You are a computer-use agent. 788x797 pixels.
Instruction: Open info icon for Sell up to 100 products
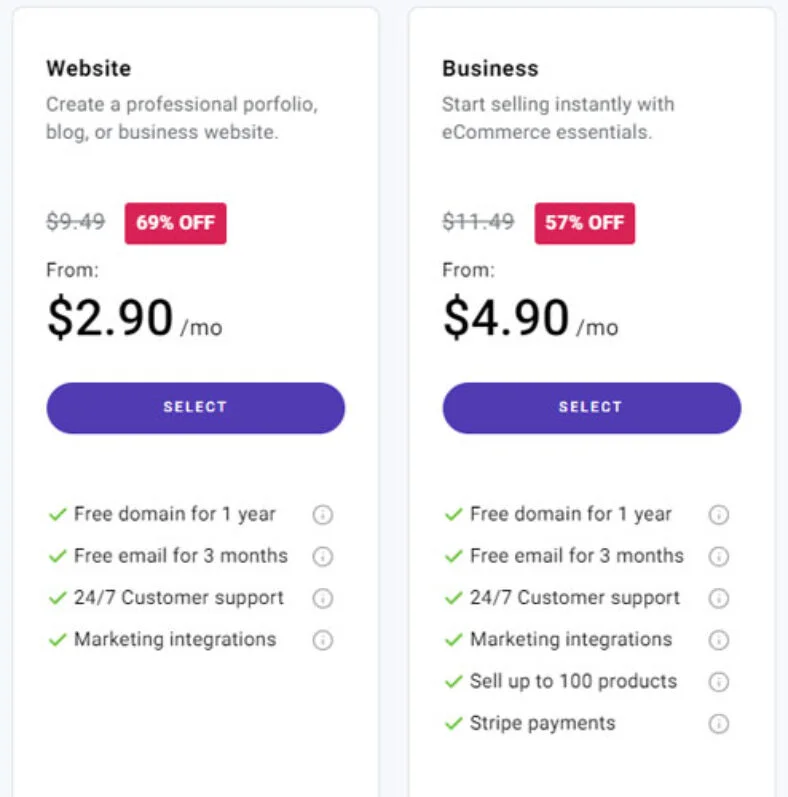718,682
